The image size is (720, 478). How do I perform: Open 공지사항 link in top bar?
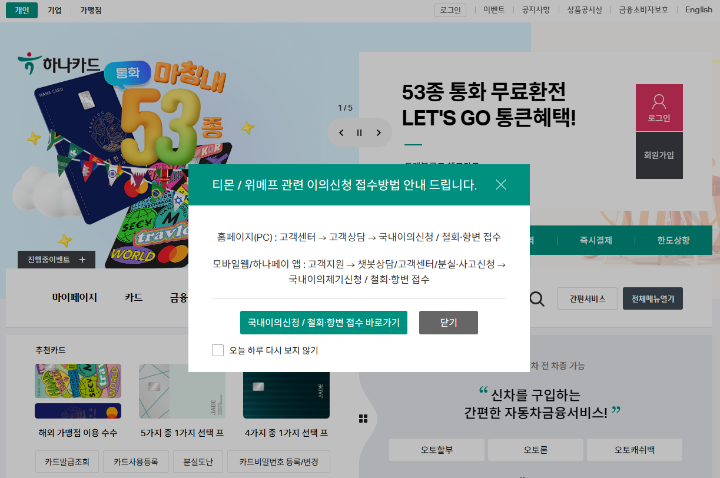point(535,10)
